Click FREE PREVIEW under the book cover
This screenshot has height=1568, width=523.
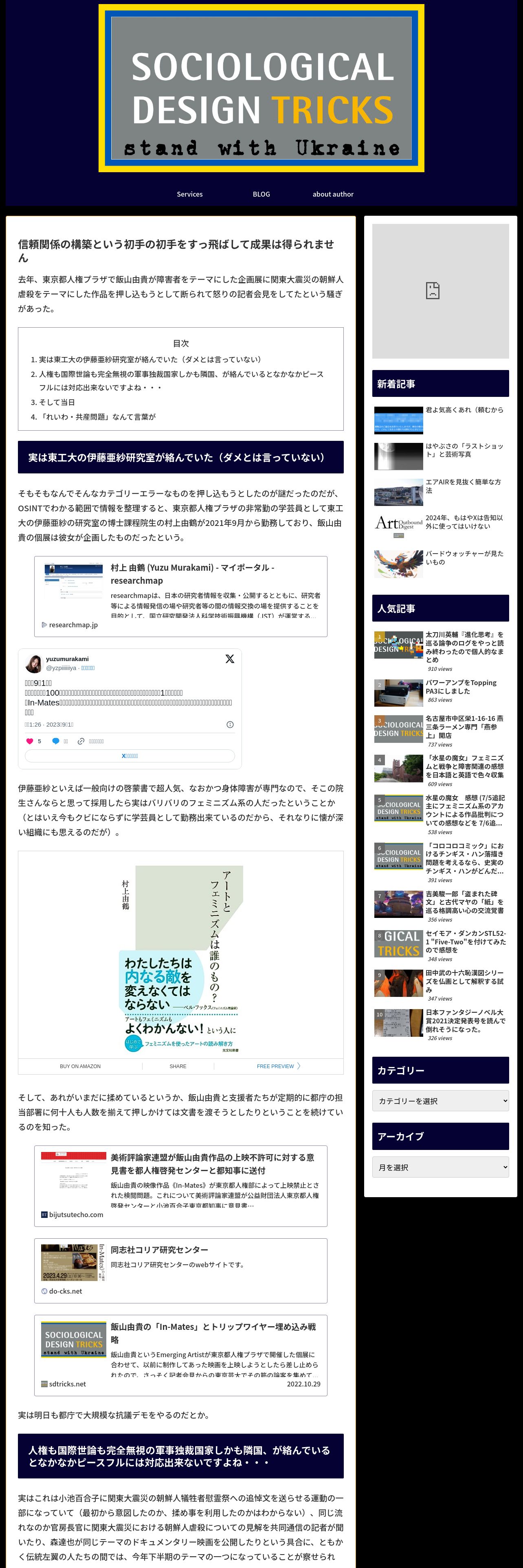pos(275,1066)
